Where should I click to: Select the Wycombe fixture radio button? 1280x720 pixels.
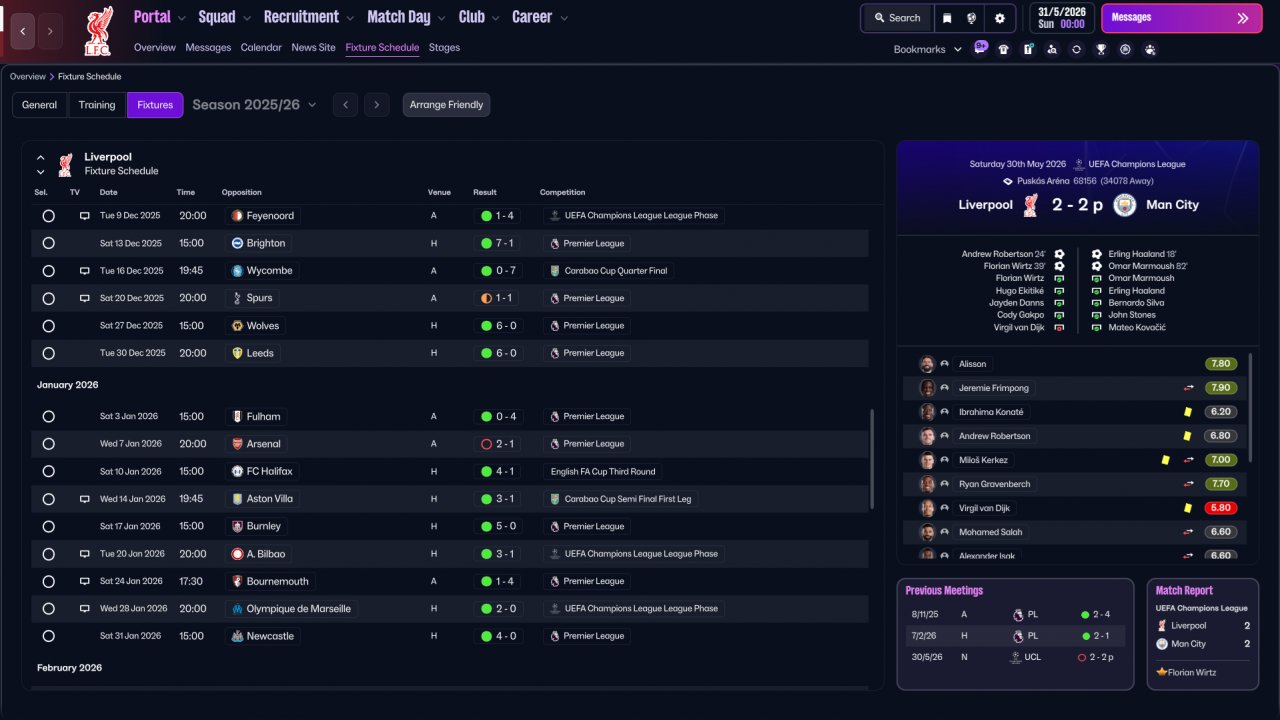coord(48,271)
